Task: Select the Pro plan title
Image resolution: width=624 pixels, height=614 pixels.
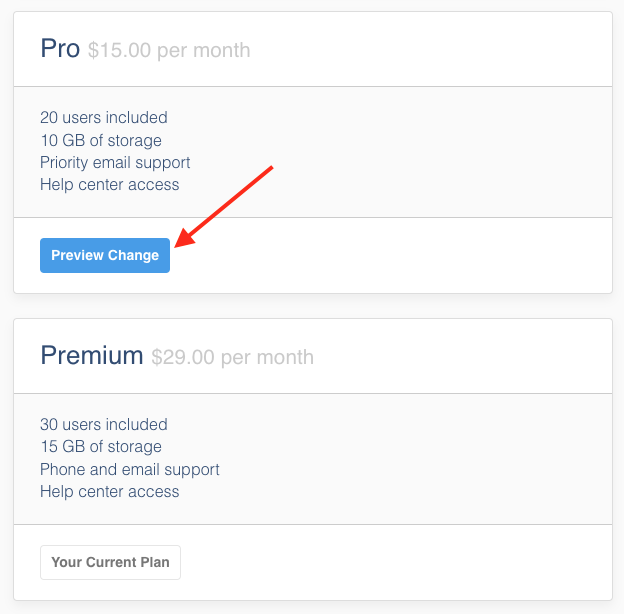Action: tap(60, 49)
